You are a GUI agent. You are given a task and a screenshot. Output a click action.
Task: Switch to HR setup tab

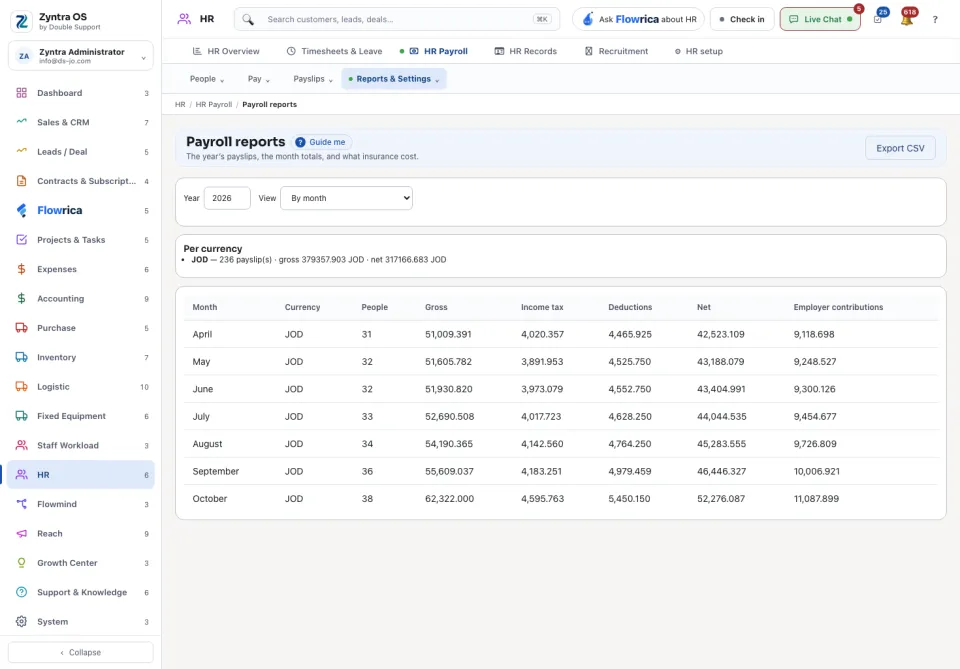[699, 51]
